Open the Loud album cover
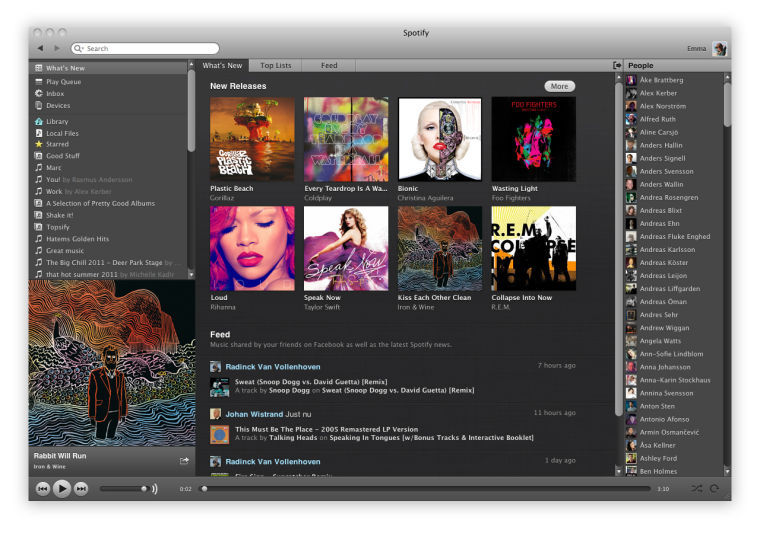The image size is (760, 536). [x=252, y=248]
